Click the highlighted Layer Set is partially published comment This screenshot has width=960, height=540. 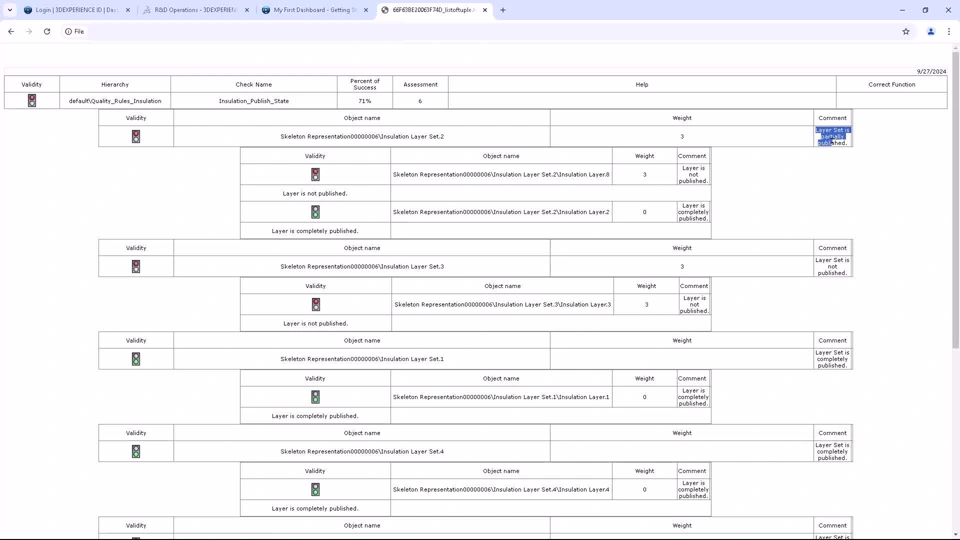click(832, 136)
